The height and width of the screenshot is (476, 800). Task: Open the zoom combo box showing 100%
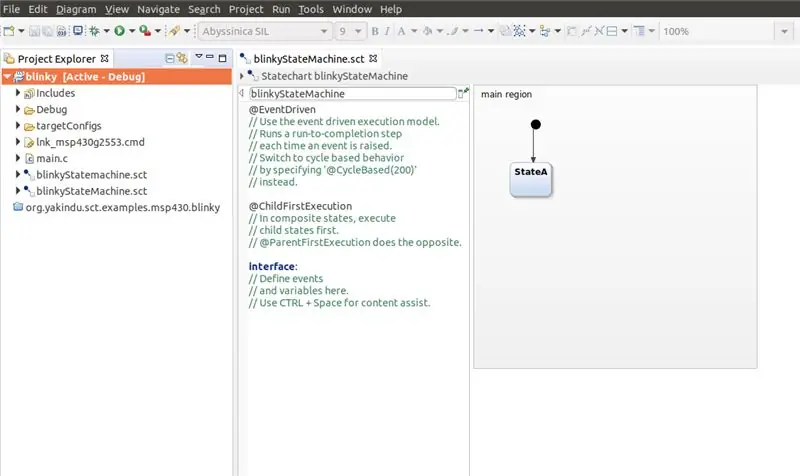[726, 31]
